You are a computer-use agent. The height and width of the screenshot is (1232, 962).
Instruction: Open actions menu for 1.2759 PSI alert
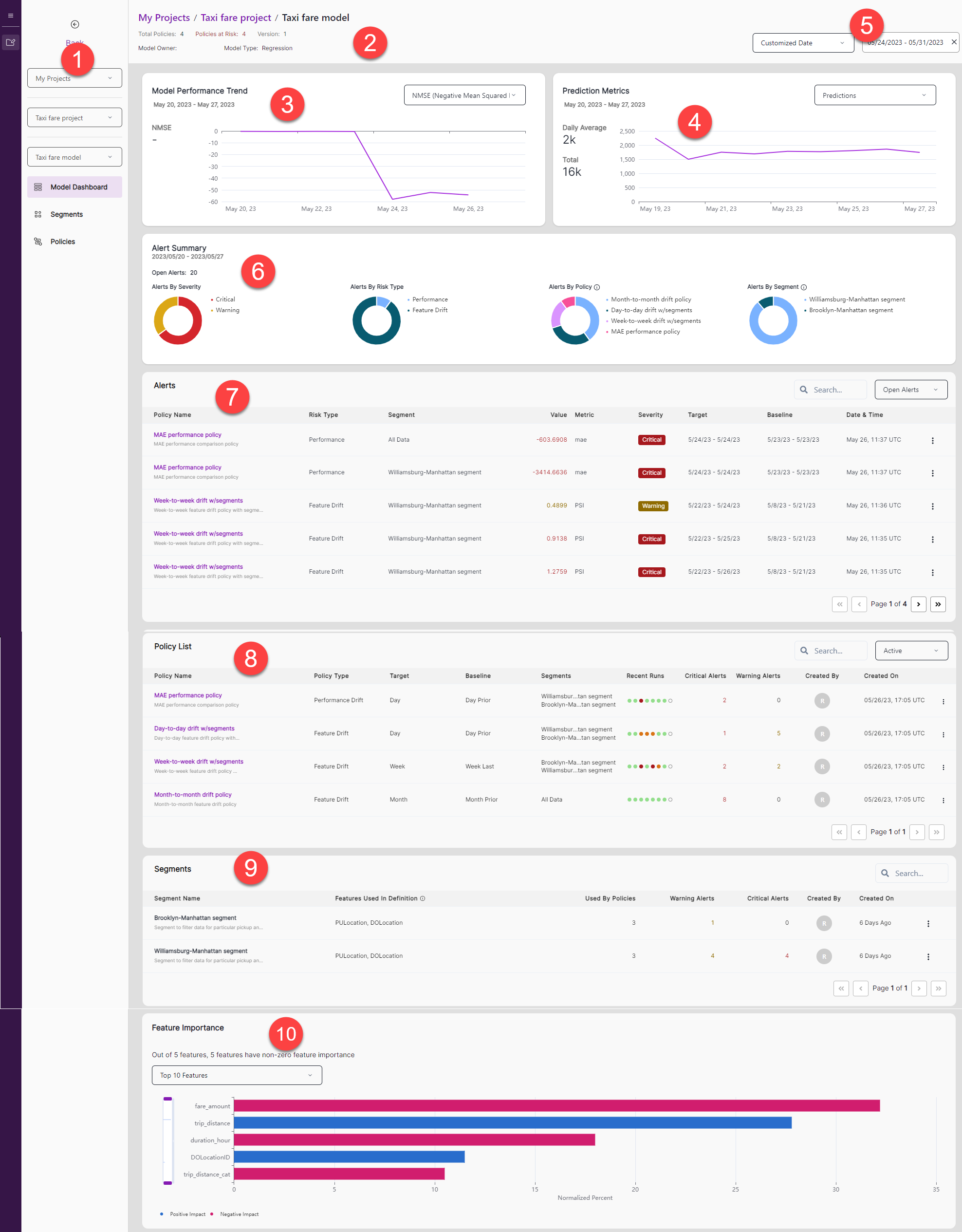[932, 573]
